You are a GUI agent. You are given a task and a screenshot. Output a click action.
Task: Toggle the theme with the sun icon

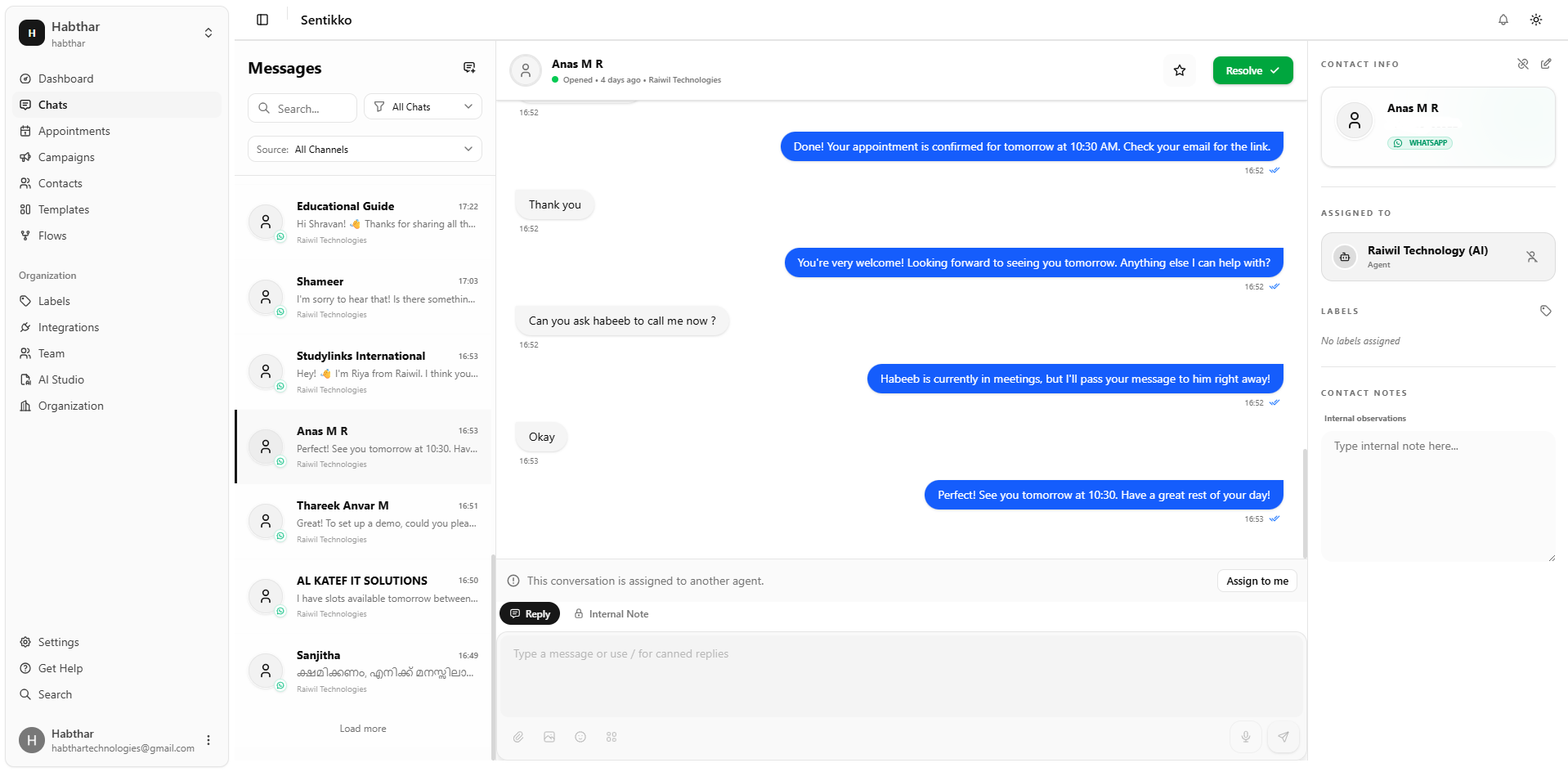point(1535,19)
